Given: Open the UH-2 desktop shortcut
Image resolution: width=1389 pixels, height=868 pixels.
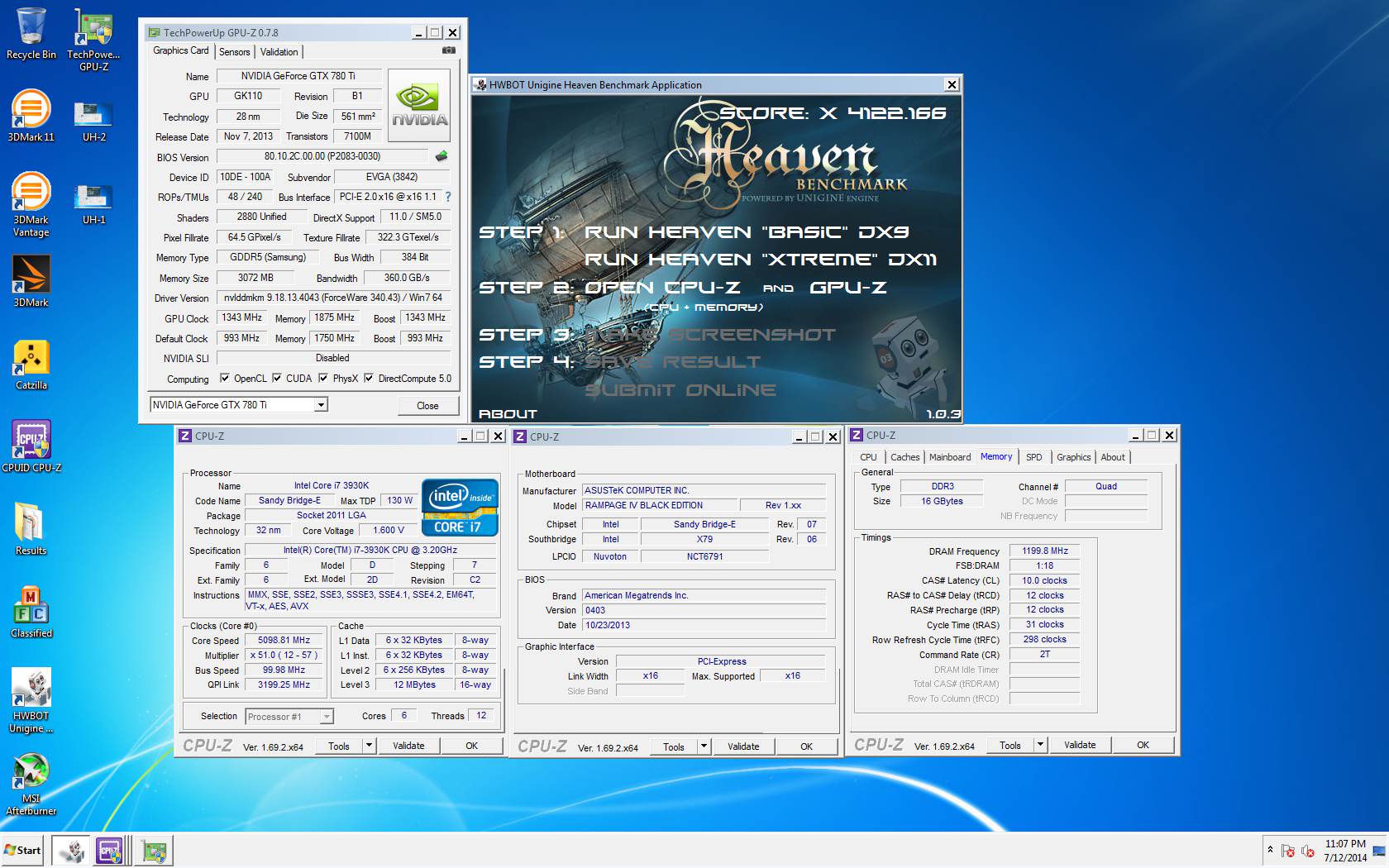Looking at the screenshot, I should click(x=93, y=121).
